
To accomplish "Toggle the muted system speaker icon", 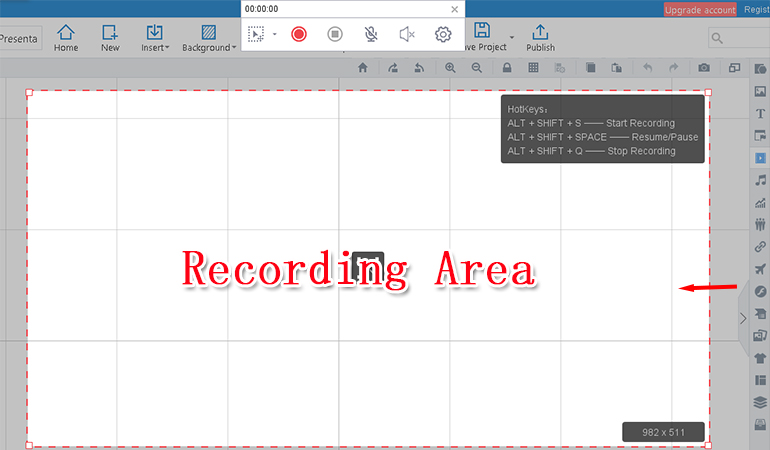I will coord(407,34).
